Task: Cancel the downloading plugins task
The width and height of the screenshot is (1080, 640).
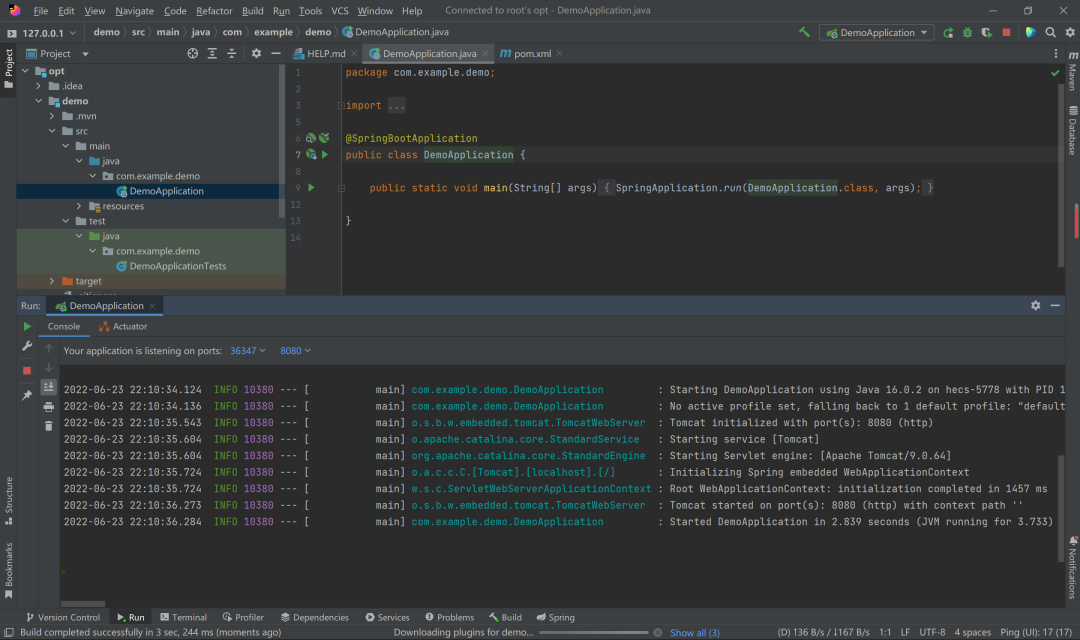Action: pyautogui.click(x=658, y=632)
